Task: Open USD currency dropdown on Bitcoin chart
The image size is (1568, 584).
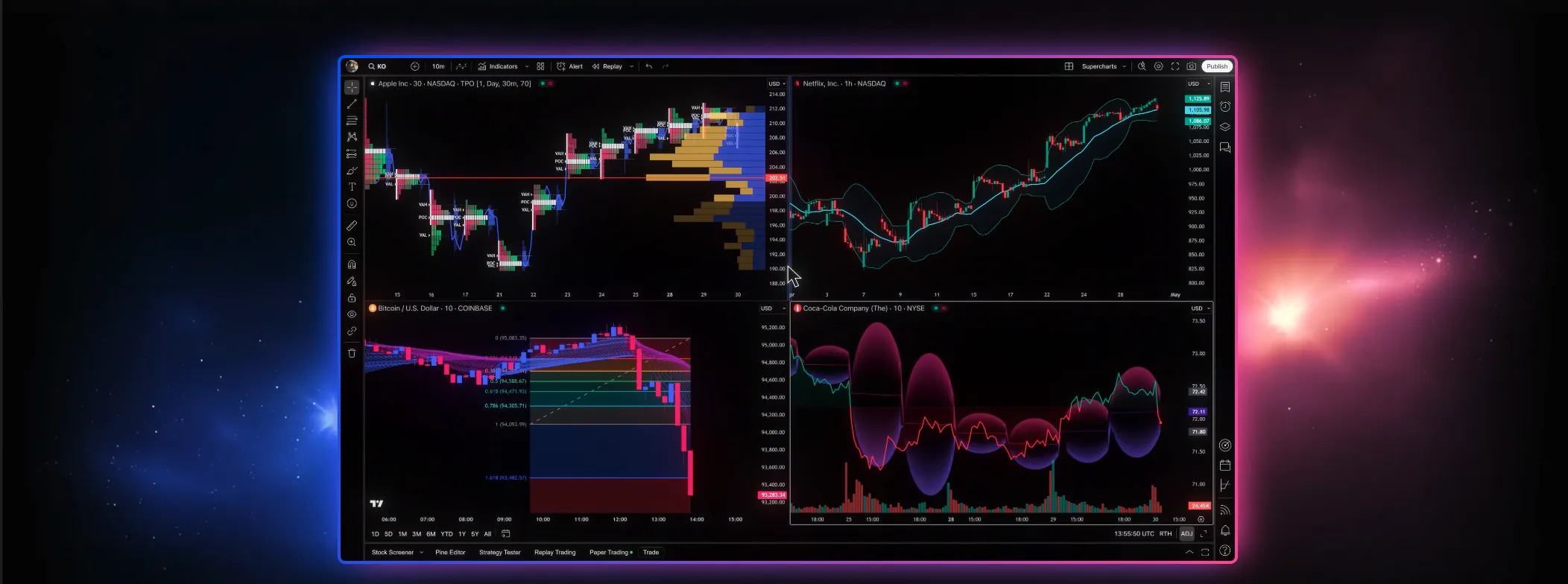Action: [772, 308]
